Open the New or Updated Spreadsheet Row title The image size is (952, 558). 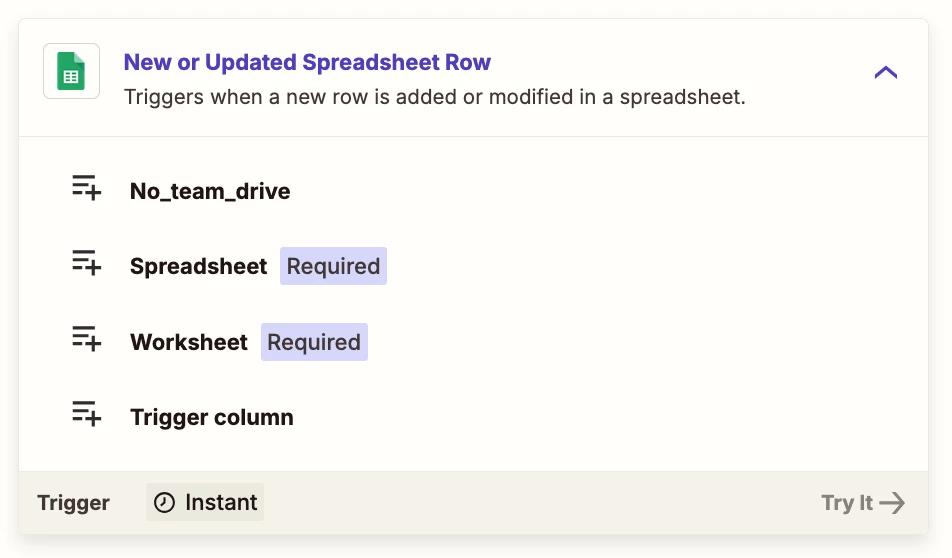pyautogui.click(x=307, y=62)
